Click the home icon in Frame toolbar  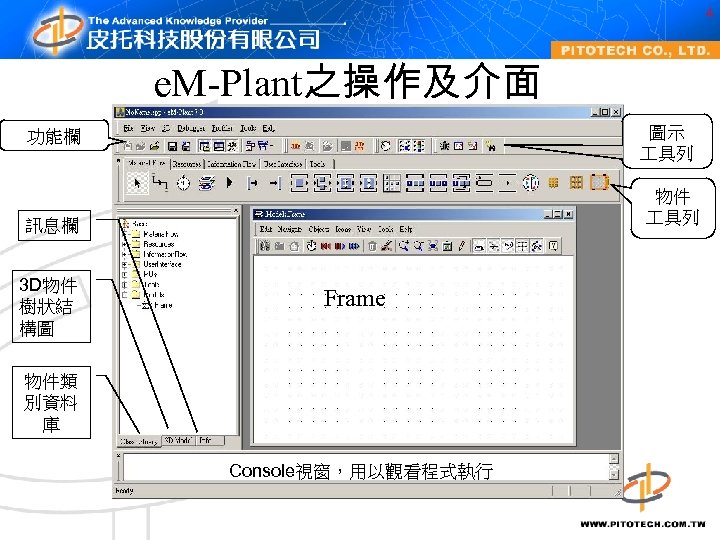pos(294,247)
